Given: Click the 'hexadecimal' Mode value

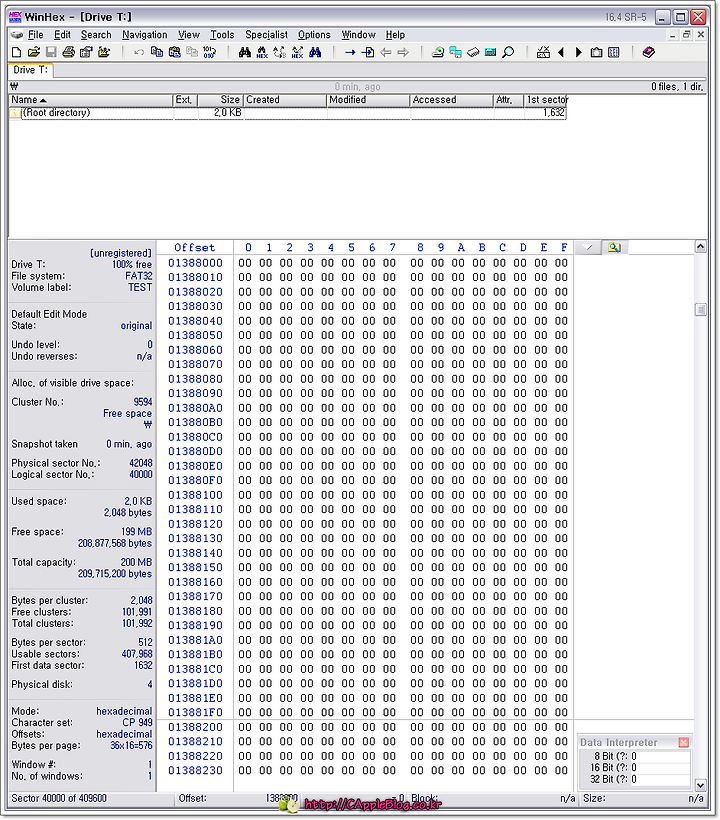Looking at the screenshot, I should click(124, 711).
